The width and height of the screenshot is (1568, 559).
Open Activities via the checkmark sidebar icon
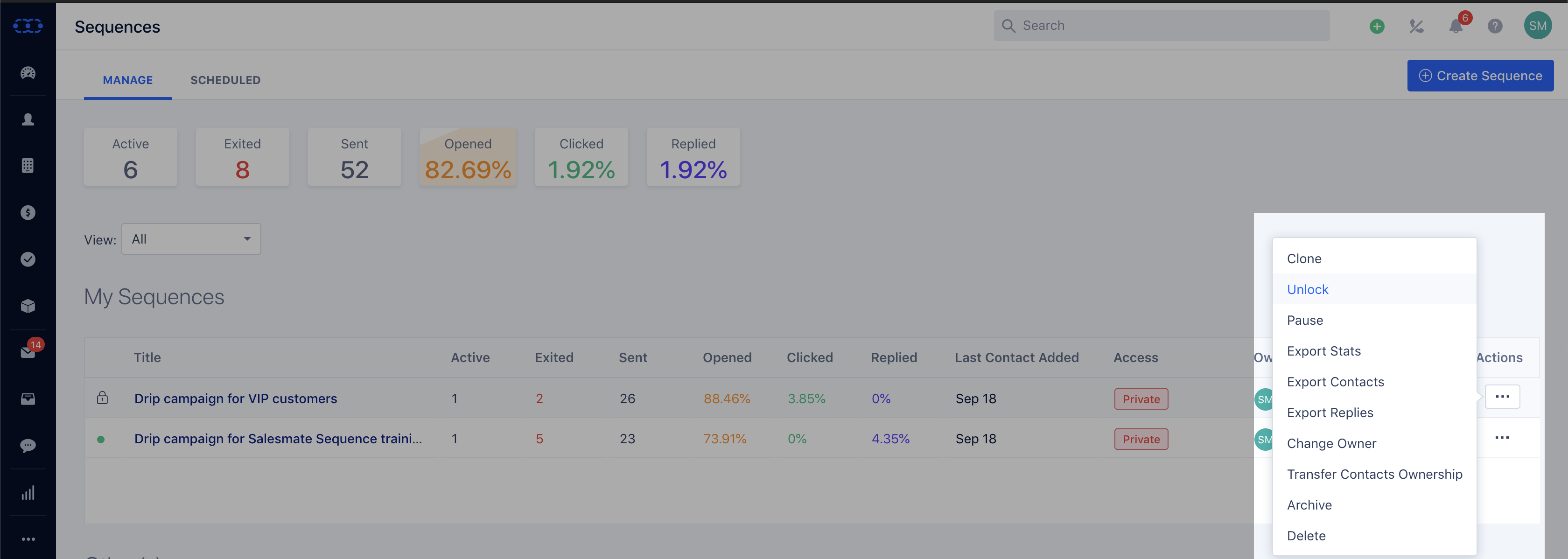(28, 259)
